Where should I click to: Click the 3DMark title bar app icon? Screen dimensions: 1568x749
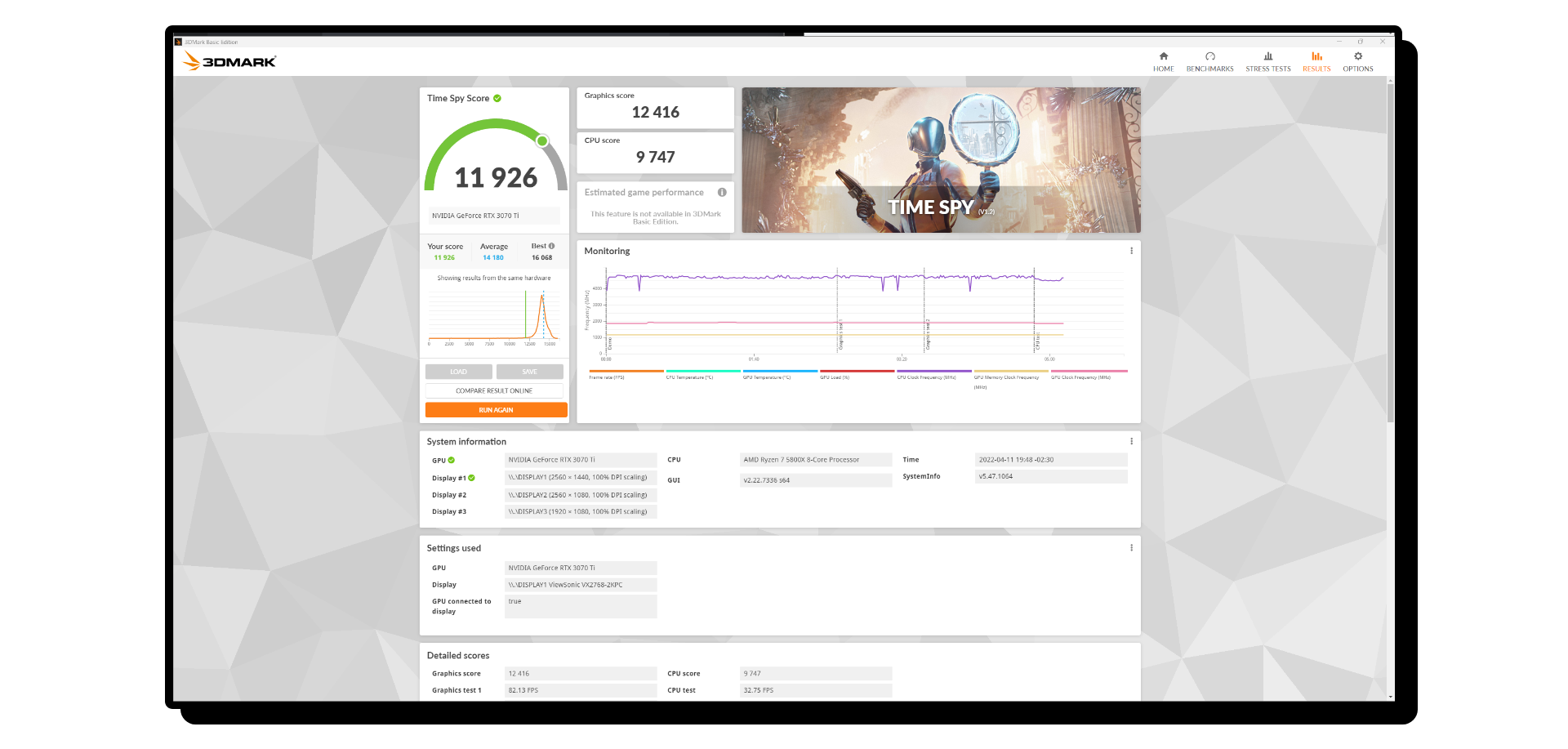(x=179, y=42)
